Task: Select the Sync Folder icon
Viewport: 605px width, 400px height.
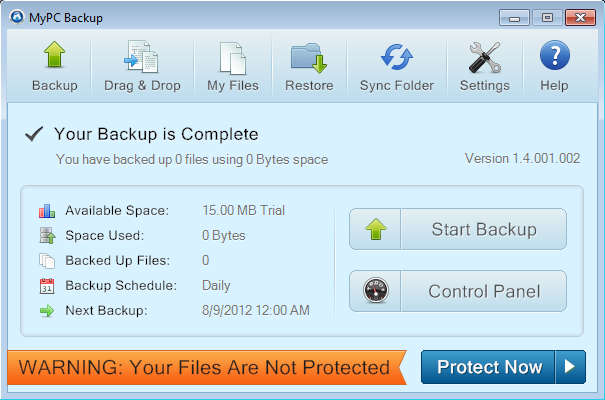Action: coord(397,57)
